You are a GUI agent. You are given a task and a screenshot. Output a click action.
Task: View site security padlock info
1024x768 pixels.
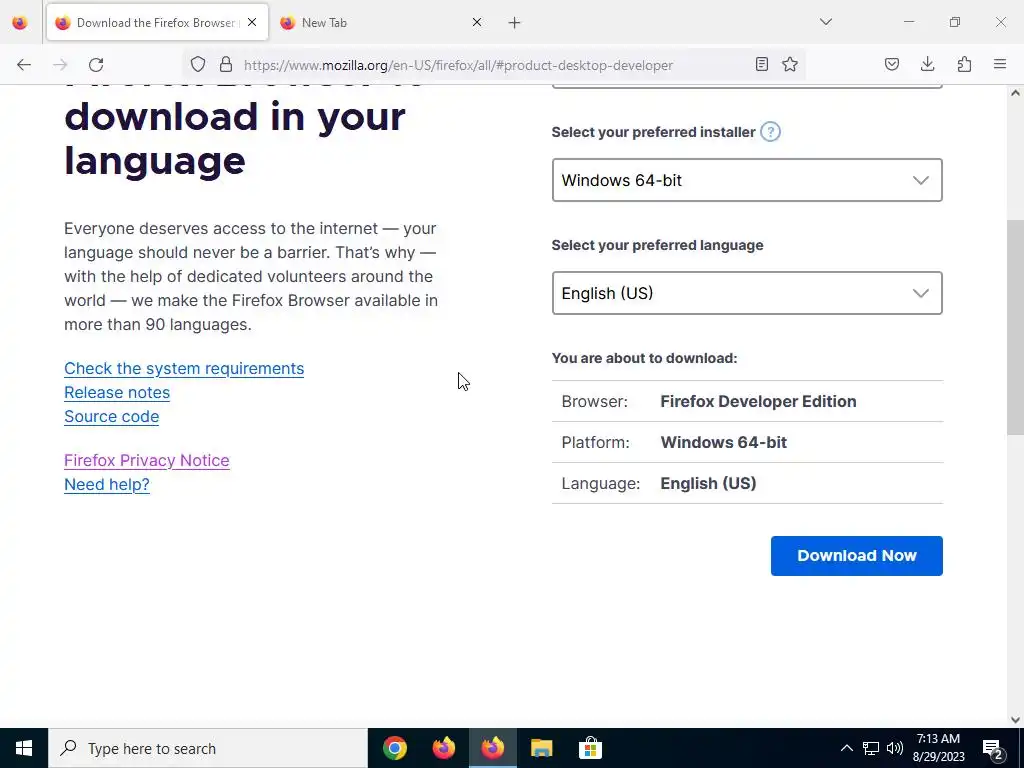click(x=226, y=65)
